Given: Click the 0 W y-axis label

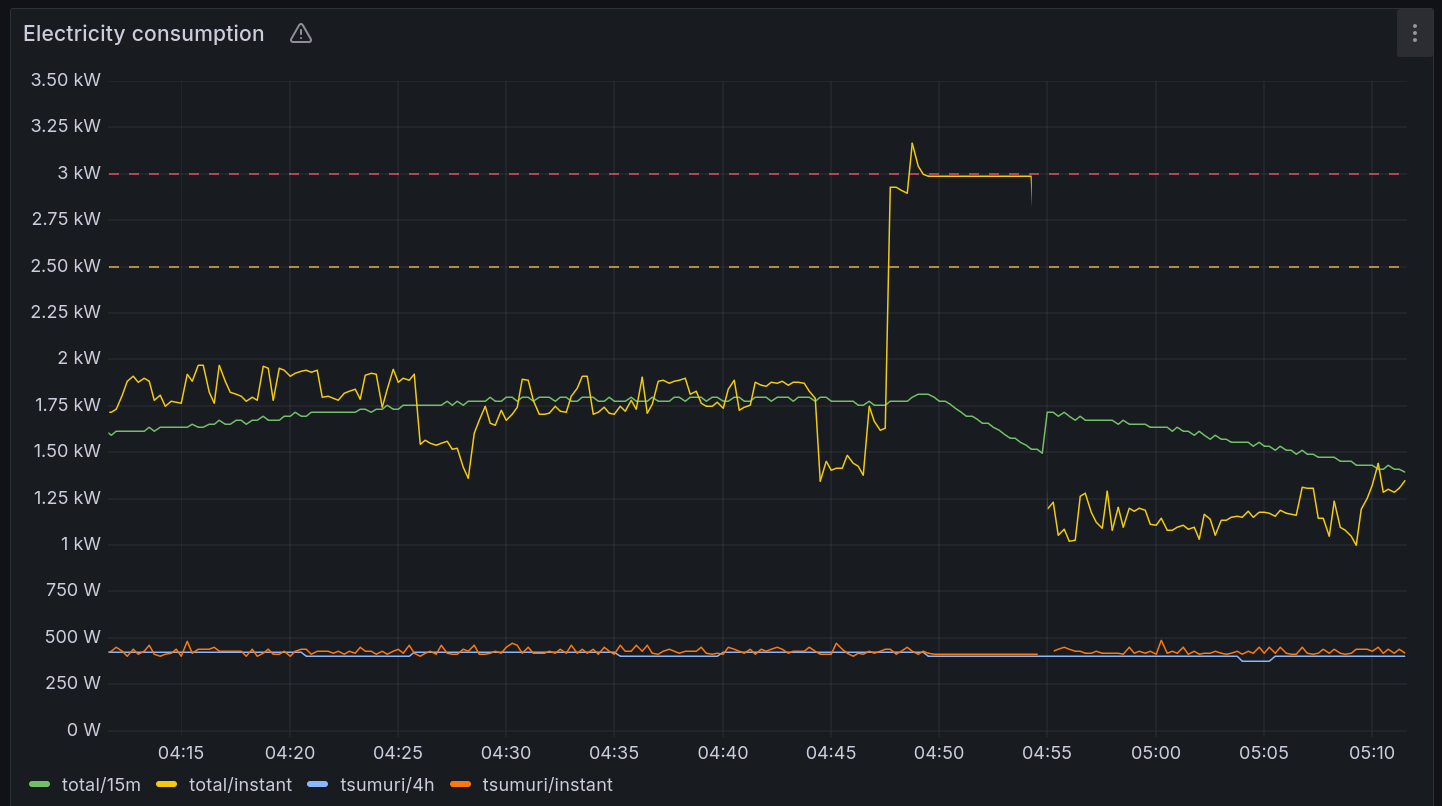Looking at the screenshot, I should [x=84, y=730].
